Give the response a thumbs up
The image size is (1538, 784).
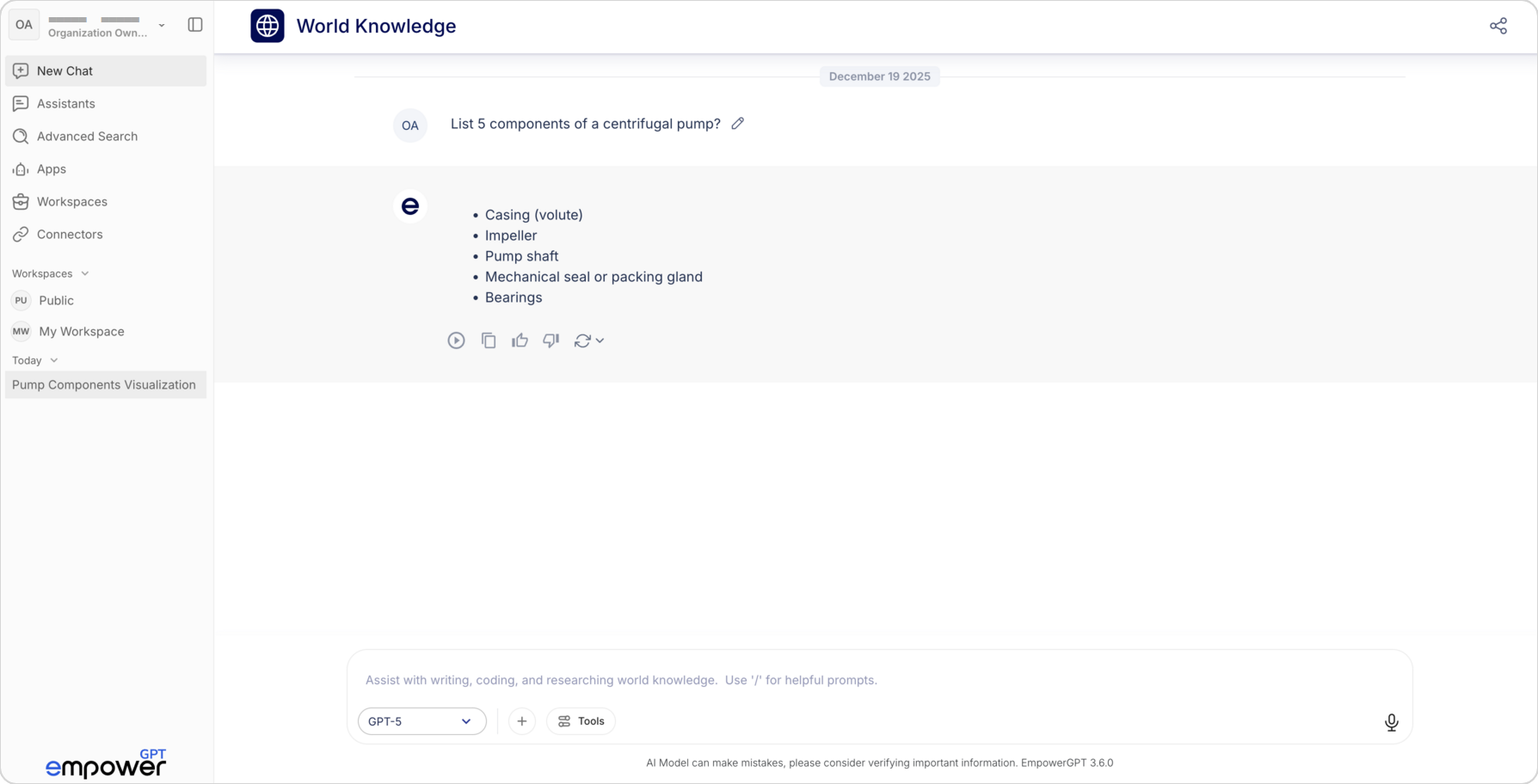pyautogui.click(x=520, y=340)
